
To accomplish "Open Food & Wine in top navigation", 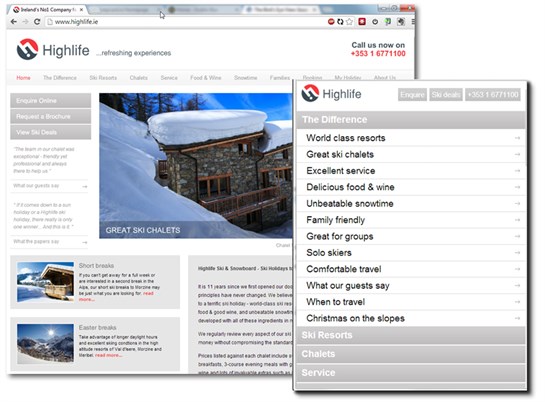I will coord(206,77).
